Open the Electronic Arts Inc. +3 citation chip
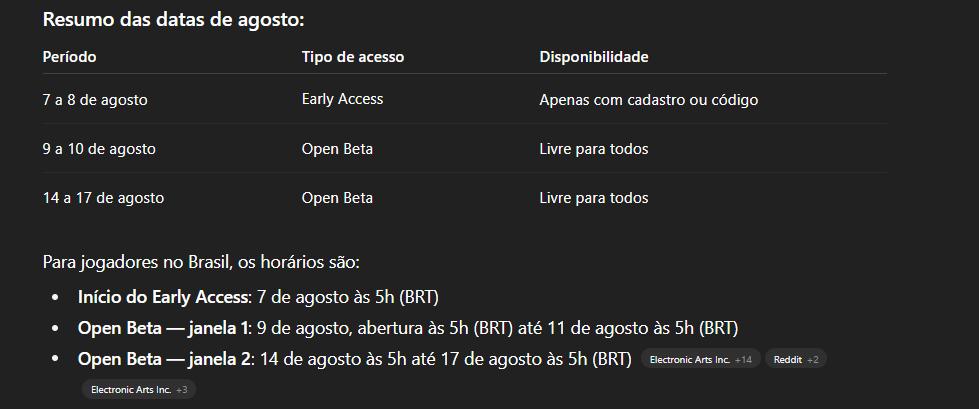Screen dimensions: 979x409 coord(138,389)
